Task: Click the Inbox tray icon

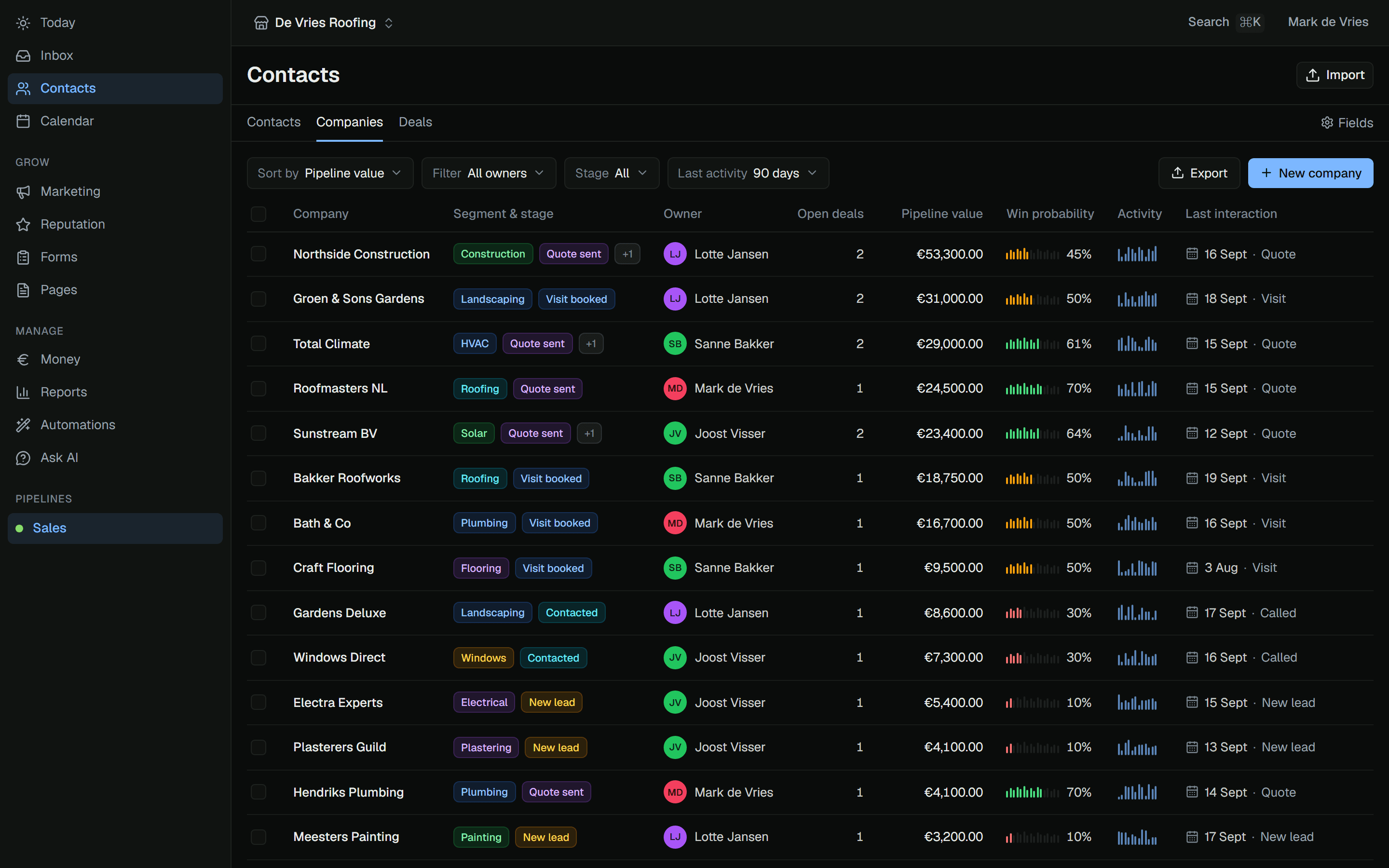Action: pyautogui.click(x=23, y=55)
